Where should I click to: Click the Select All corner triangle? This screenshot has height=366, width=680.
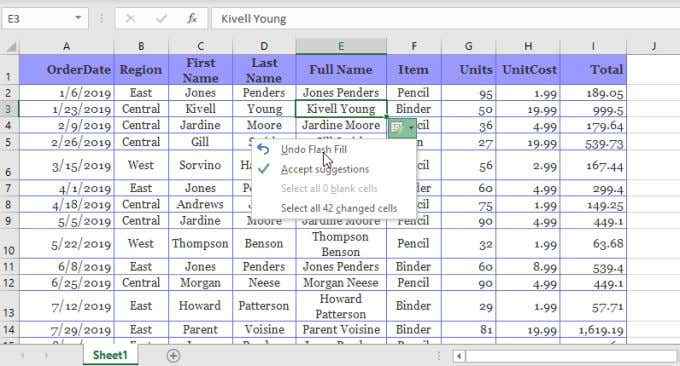point(10,46)
